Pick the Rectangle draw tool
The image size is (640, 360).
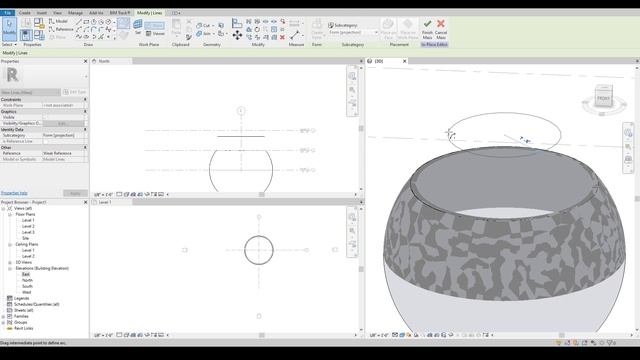86,22
